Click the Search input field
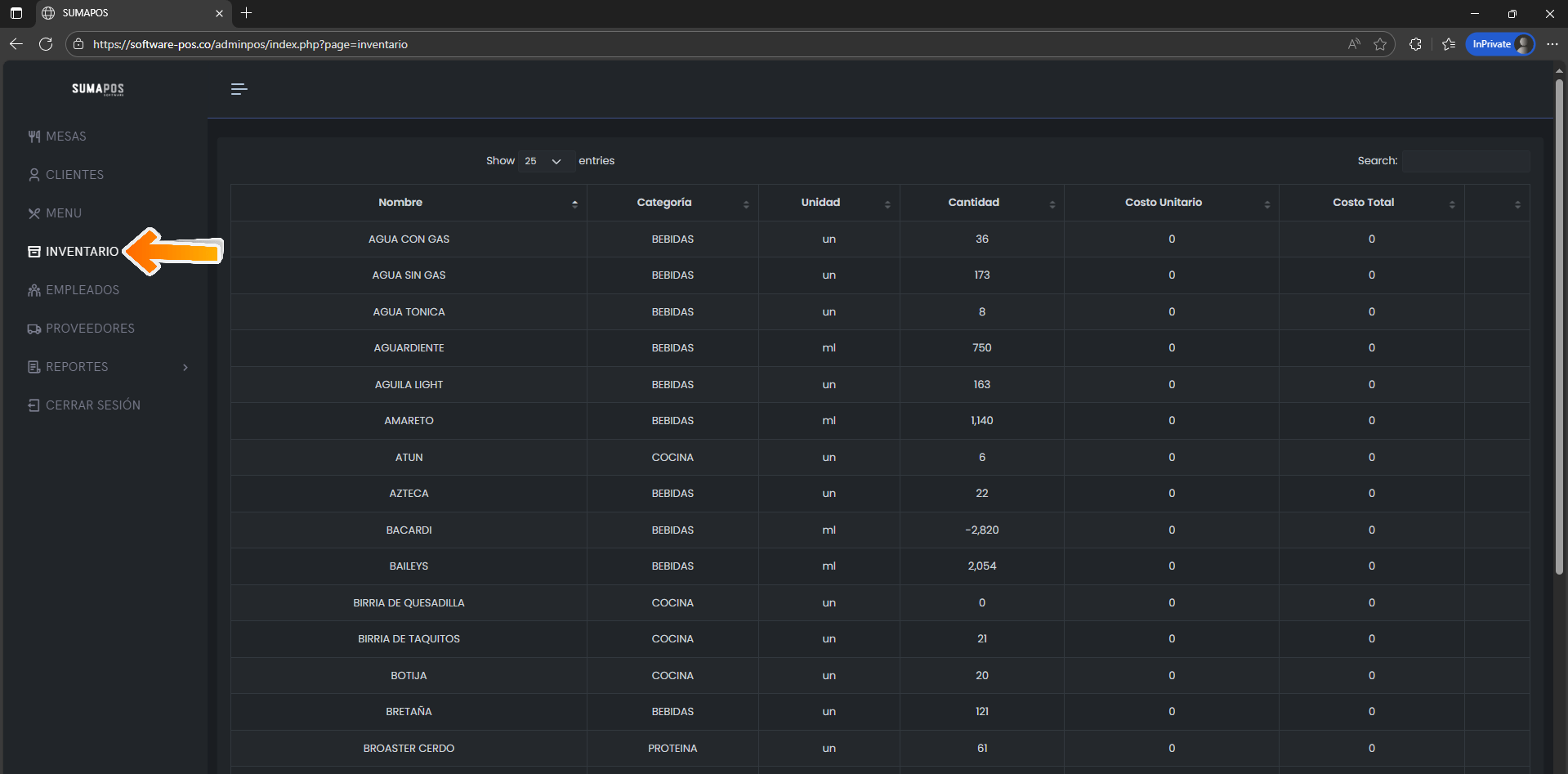The width and height of the screenshot is (1568, 774). [x=1467, y=161]
